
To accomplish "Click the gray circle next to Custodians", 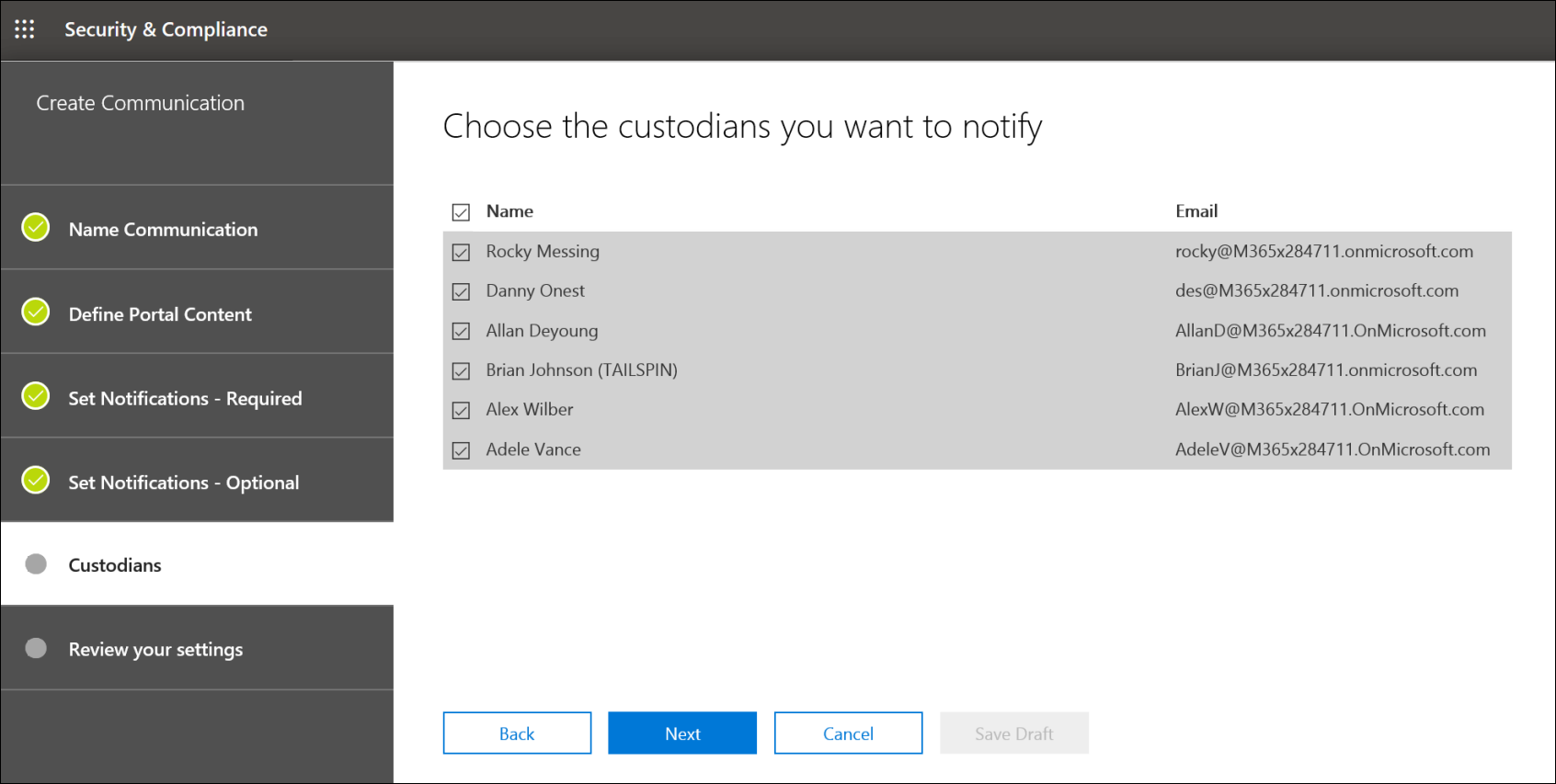I will (36, 564).
